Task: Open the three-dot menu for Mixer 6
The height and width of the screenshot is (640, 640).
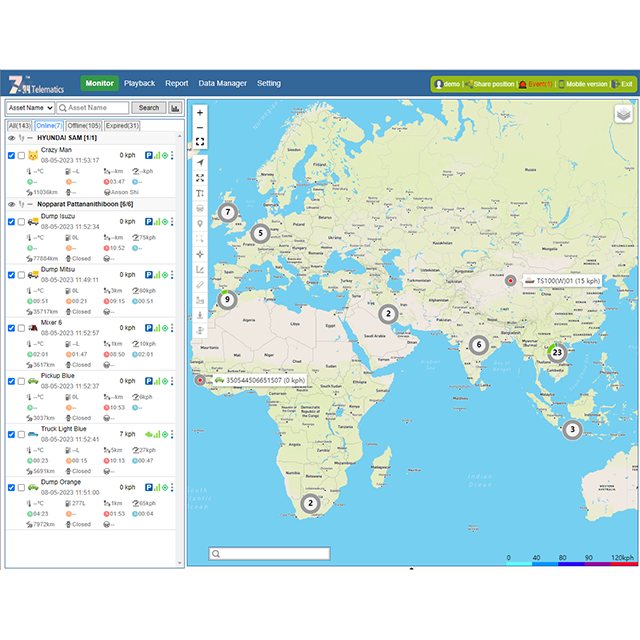Action: pos(172,328)
